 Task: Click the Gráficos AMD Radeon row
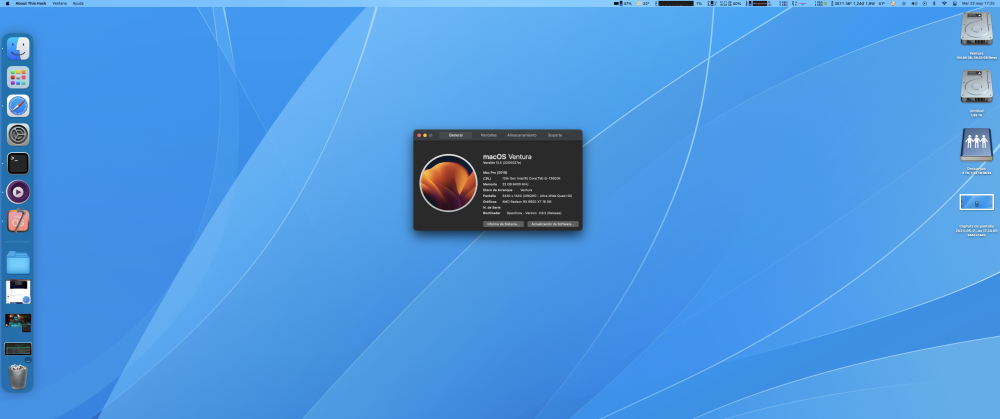(517, 201)
